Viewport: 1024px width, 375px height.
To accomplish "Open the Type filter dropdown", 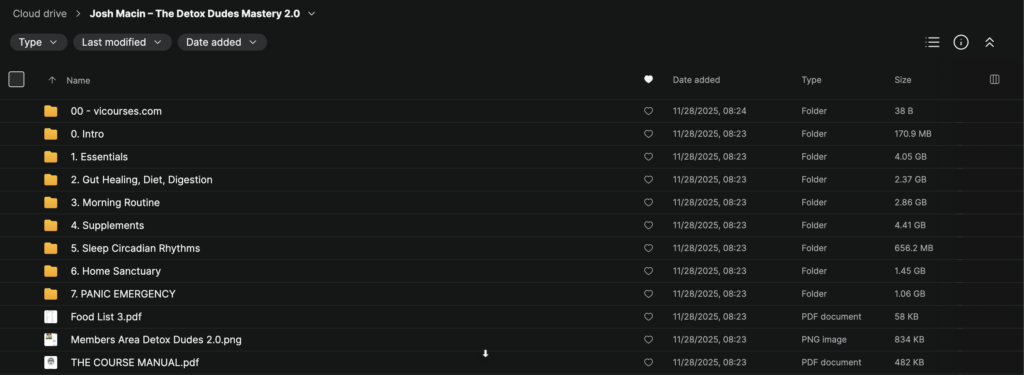I will (x=39, y=42).
